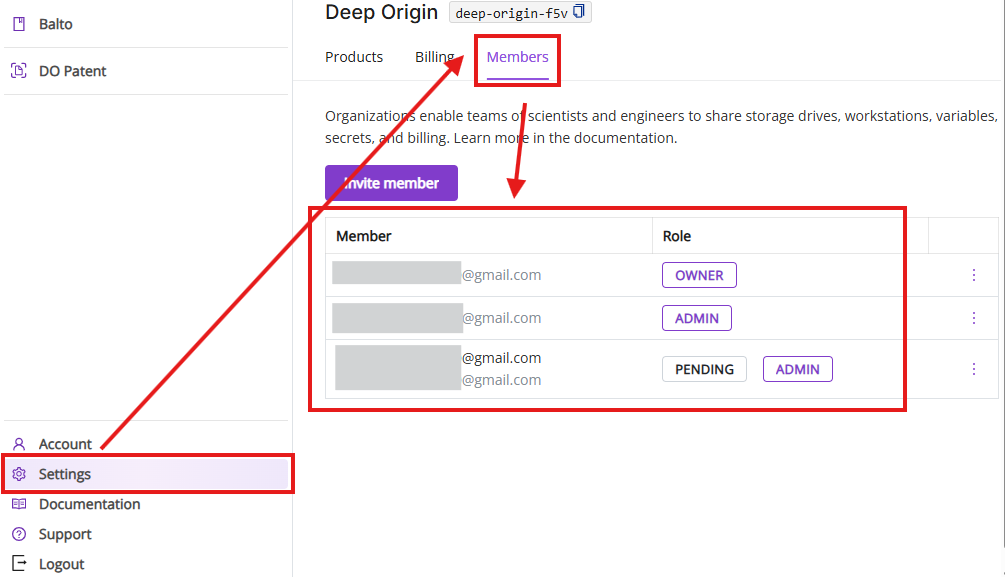Switch to the Products tab

(x=354, y=57)
